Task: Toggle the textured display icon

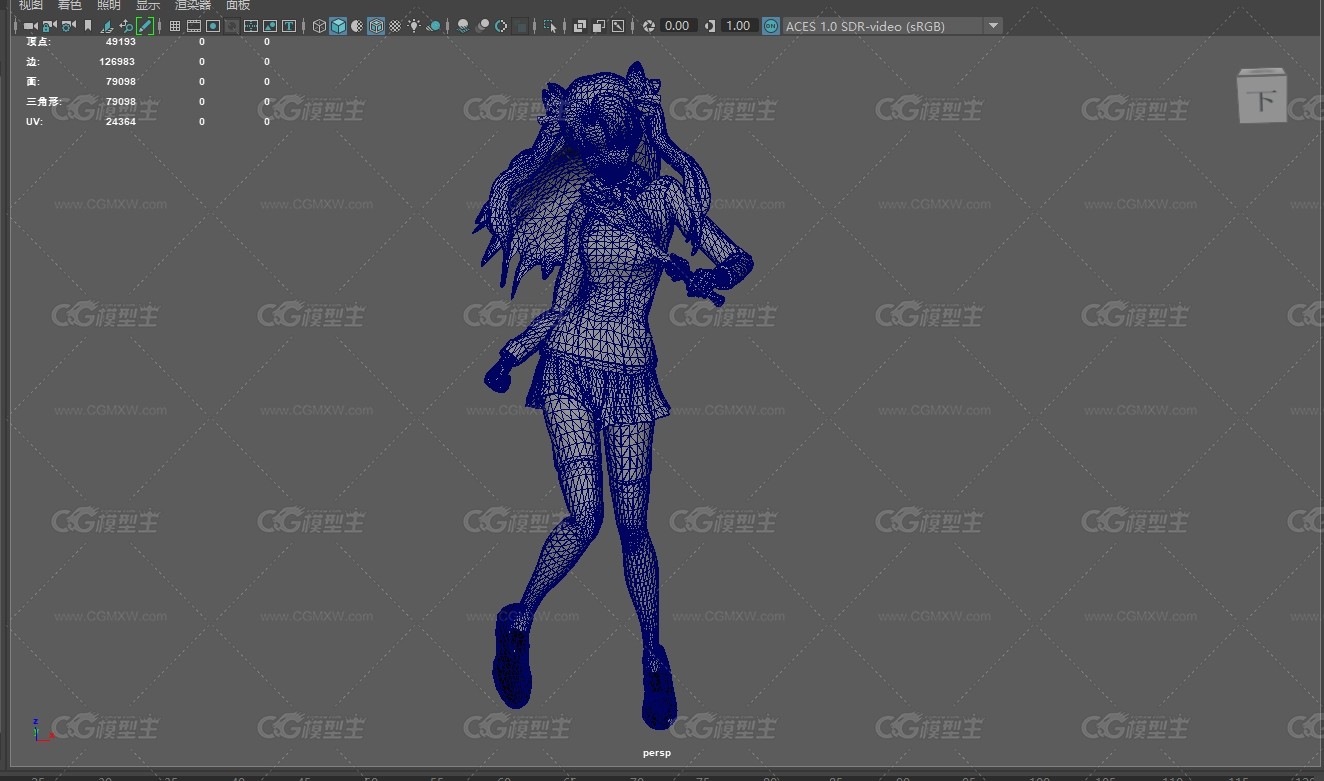Action: [395, 26]
